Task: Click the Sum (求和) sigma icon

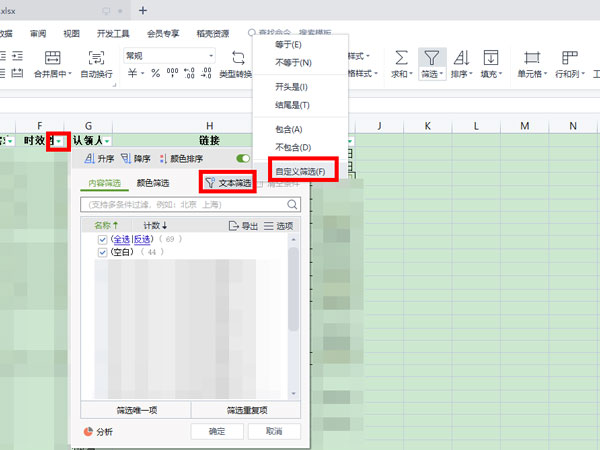Action: (401, 57)
